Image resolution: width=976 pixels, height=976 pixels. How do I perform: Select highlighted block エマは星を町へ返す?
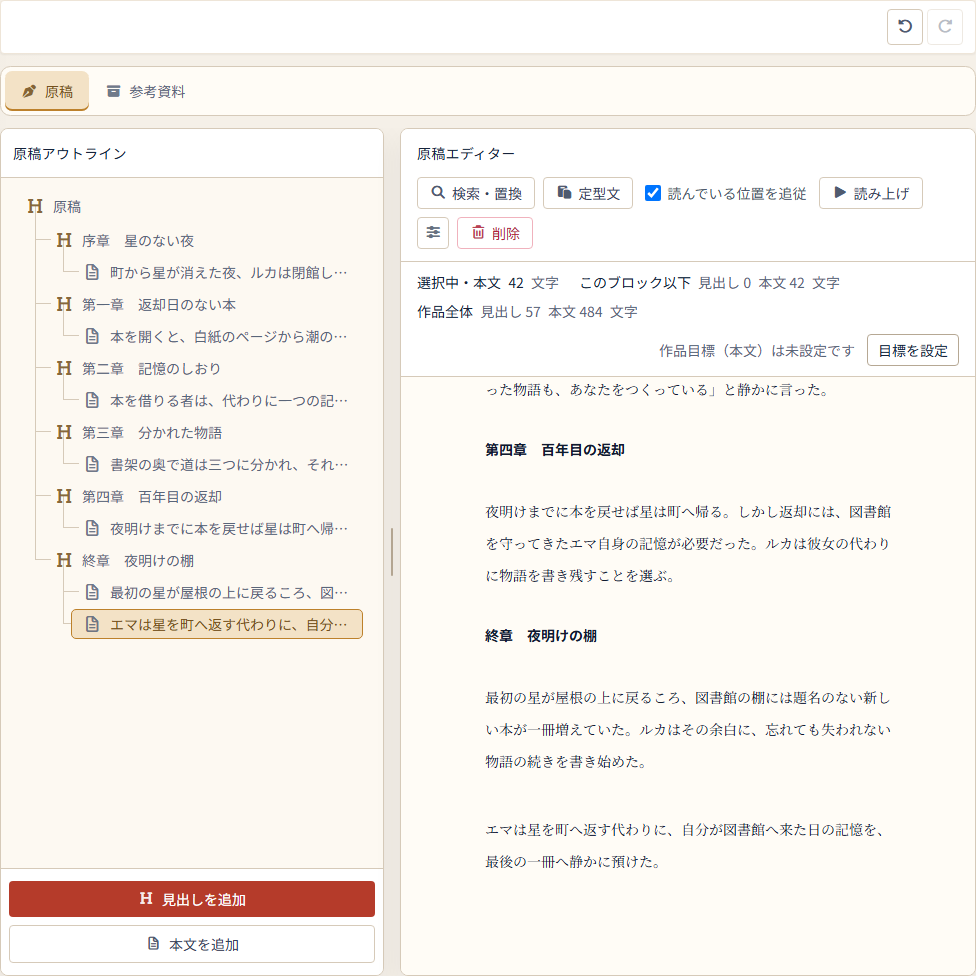217,624
